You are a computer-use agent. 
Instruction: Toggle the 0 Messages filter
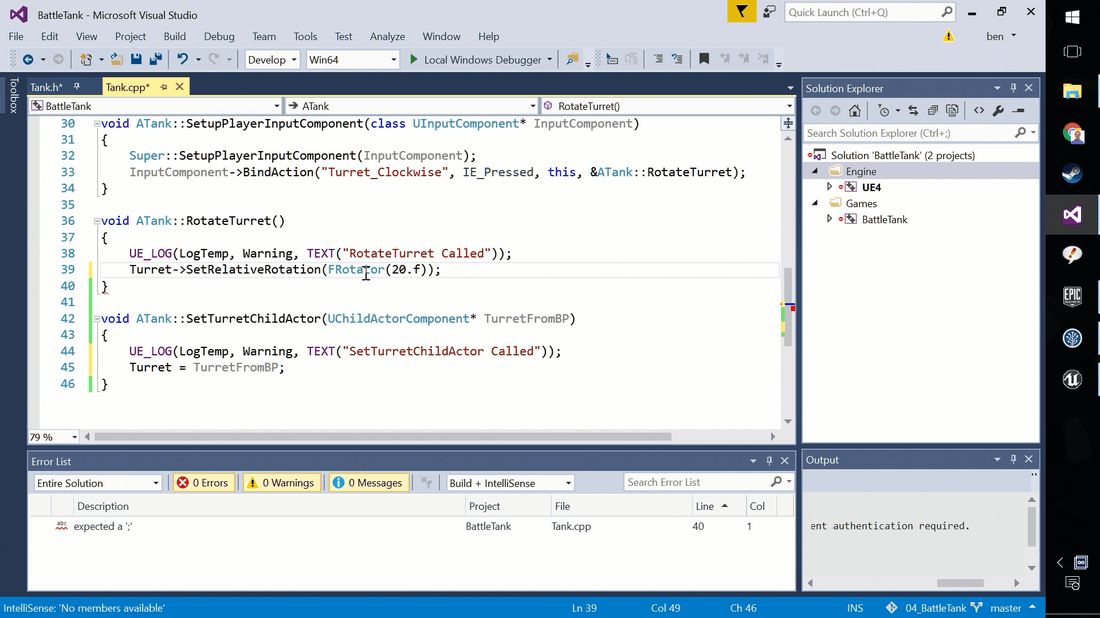pos(367,483)
